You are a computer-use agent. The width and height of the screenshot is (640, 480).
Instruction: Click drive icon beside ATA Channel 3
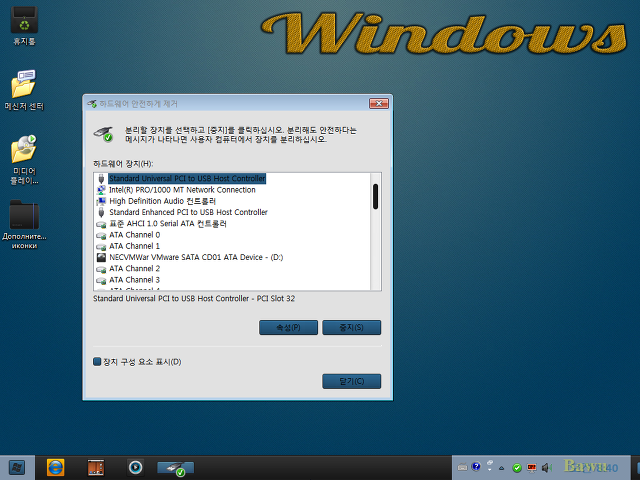coord(101,280)
